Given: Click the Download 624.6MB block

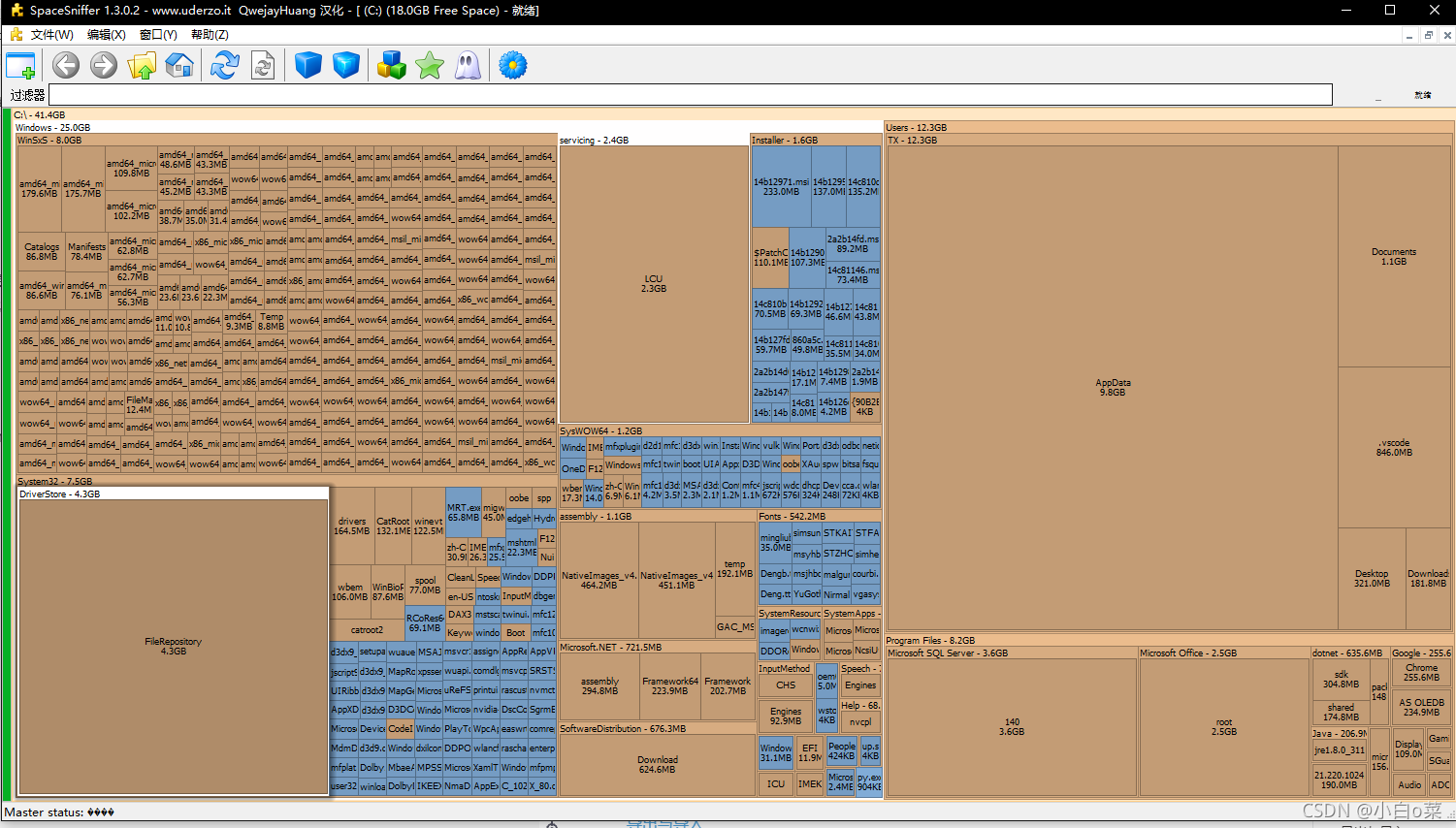Looking at the screenshot, I should 658,764.
